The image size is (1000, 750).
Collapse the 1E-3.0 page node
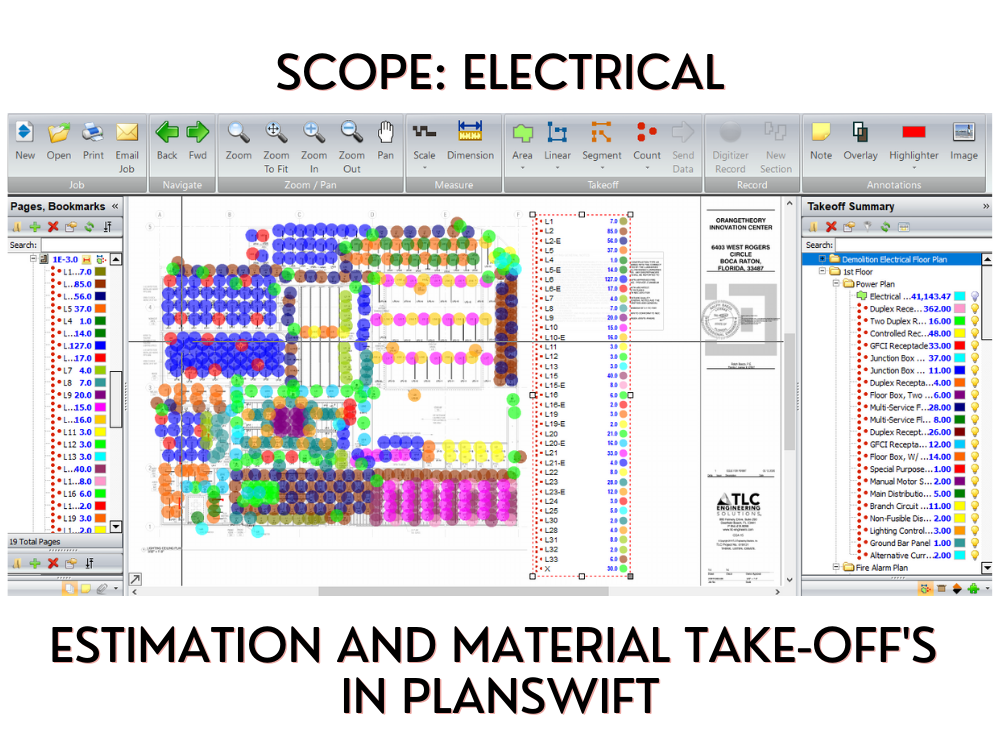tap(33, 259)
